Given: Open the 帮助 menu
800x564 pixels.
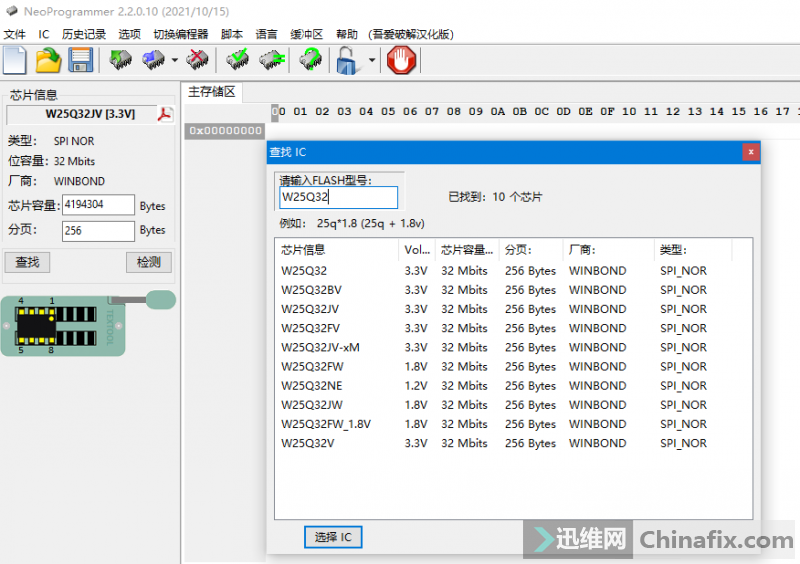Looking at the screenshot, I should [x=347, y=34].
